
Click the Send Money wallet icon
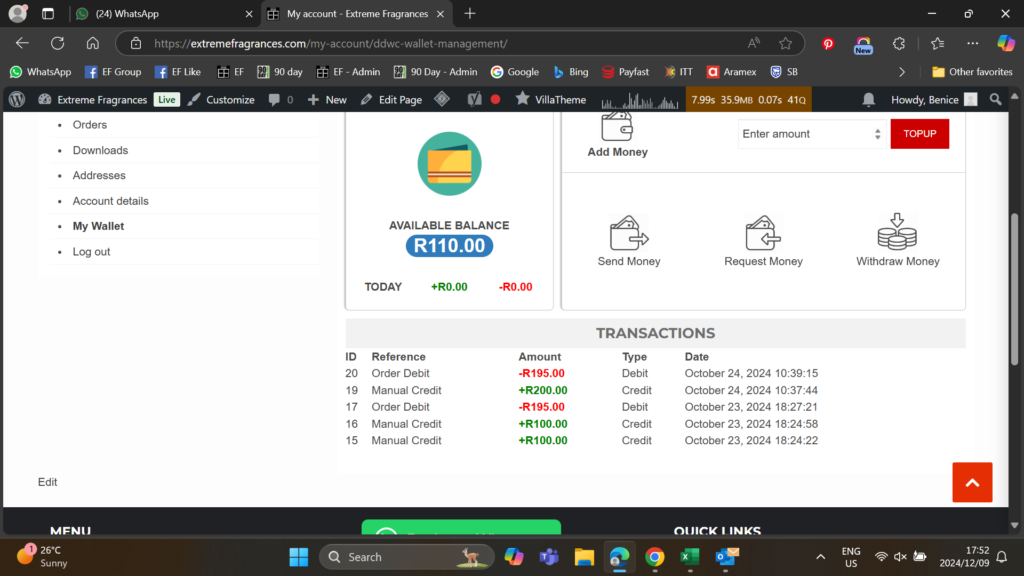point(629,233)
